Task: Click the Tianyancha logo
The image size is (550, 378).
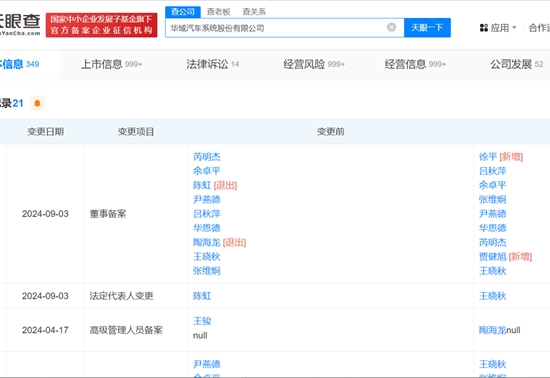Action: [20, 24]
